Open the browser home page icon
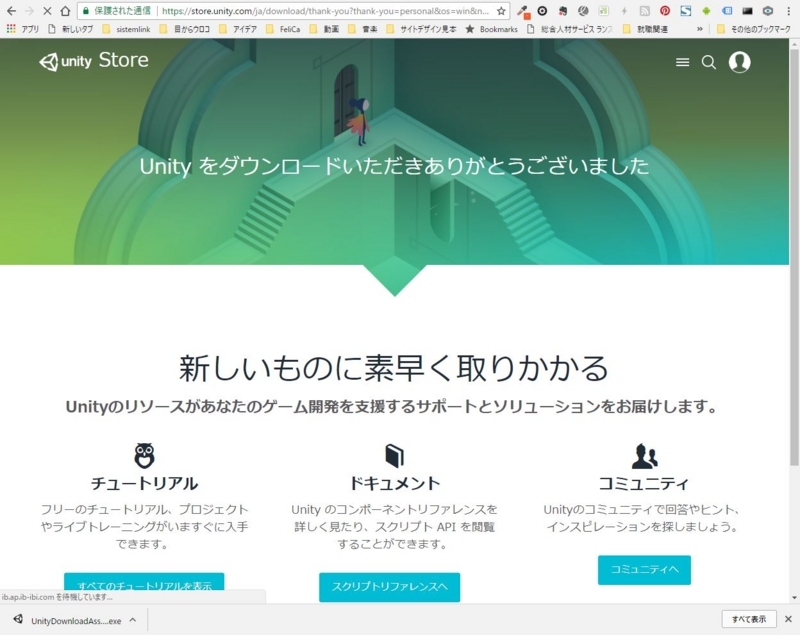This screenshot has width=800, height=635. coord(65,11)
